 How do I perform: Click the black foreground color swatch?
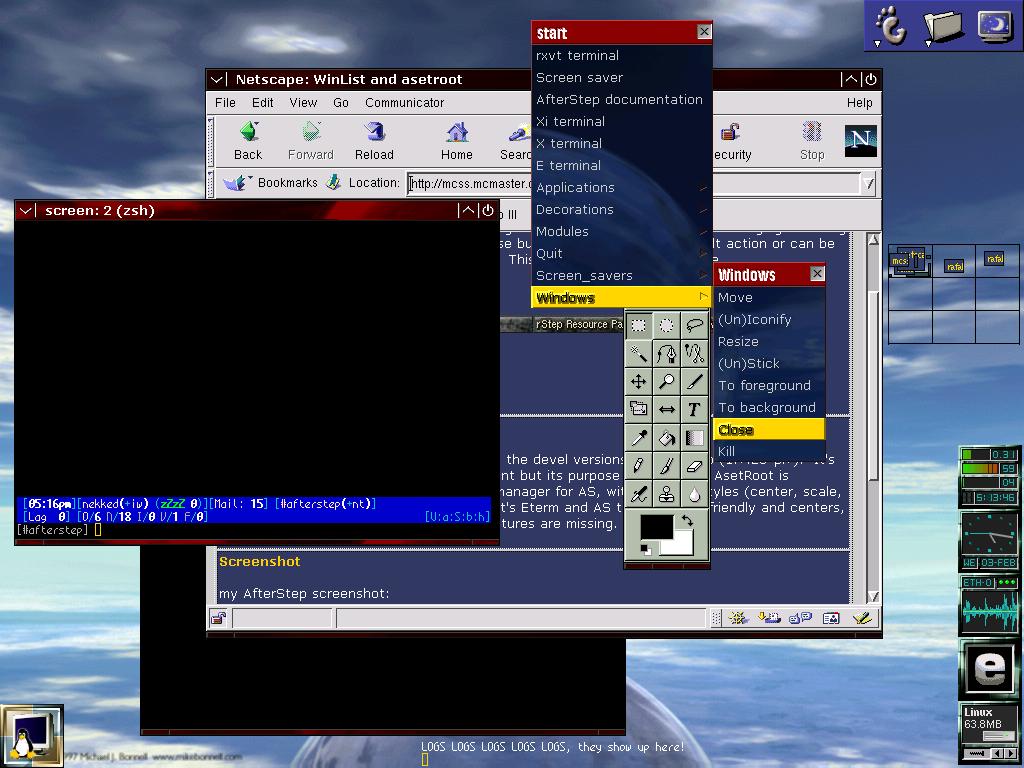click(656, 527)
